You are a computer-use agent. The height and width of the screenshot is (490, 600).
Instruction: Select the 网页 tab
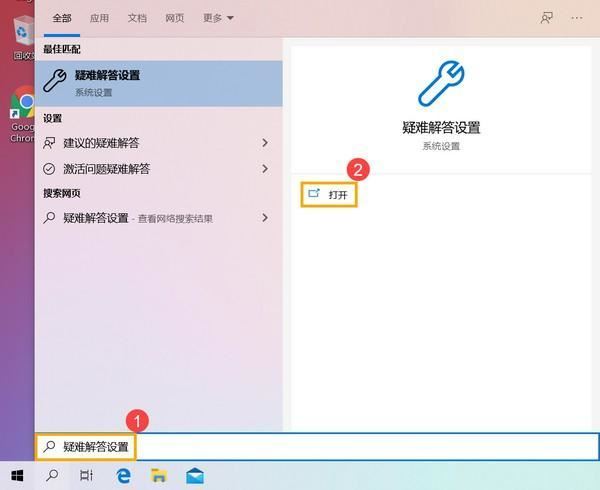coord(174,18)
